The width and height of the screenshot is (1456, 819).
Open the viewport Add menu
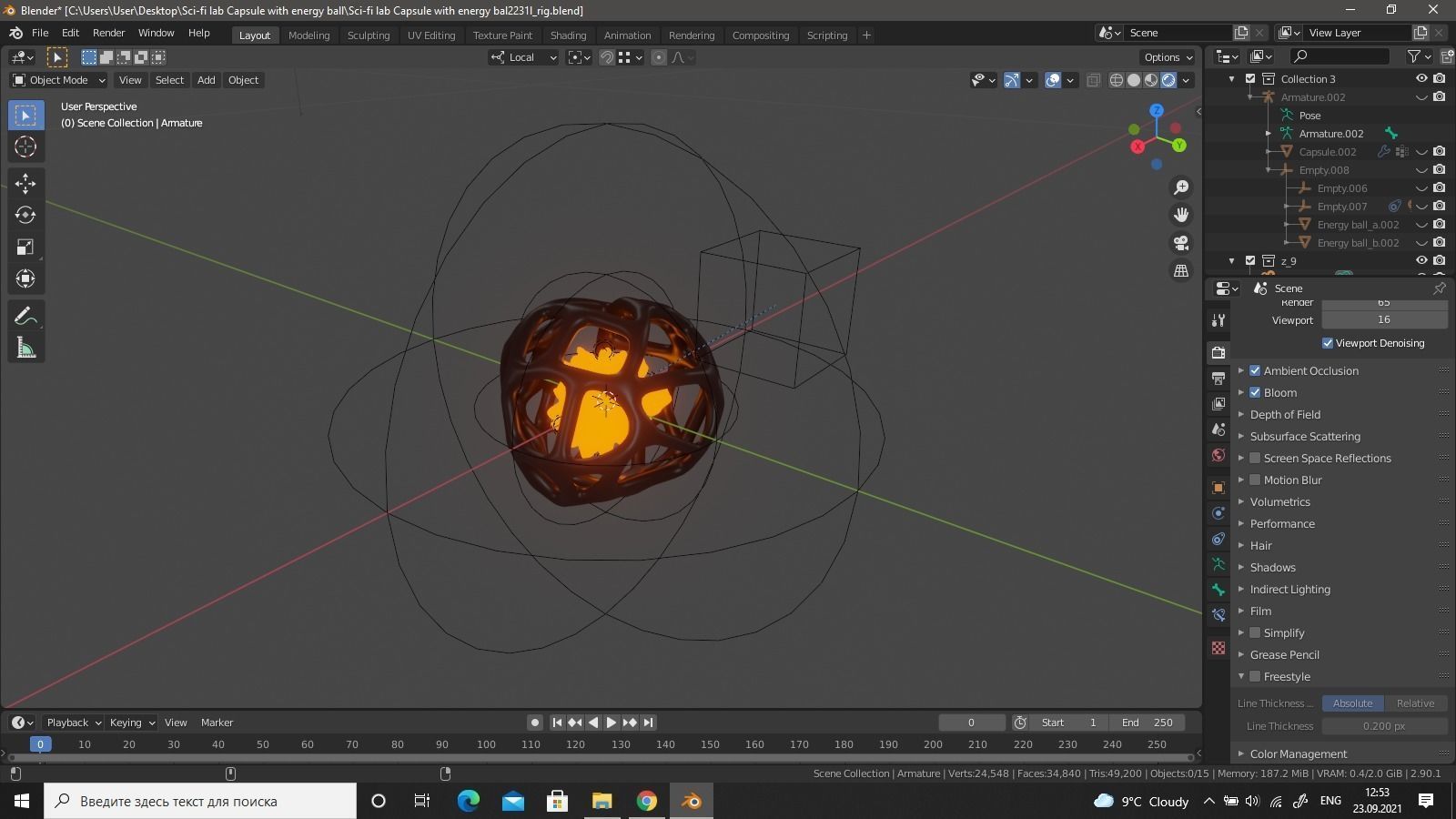click(206, 80)
